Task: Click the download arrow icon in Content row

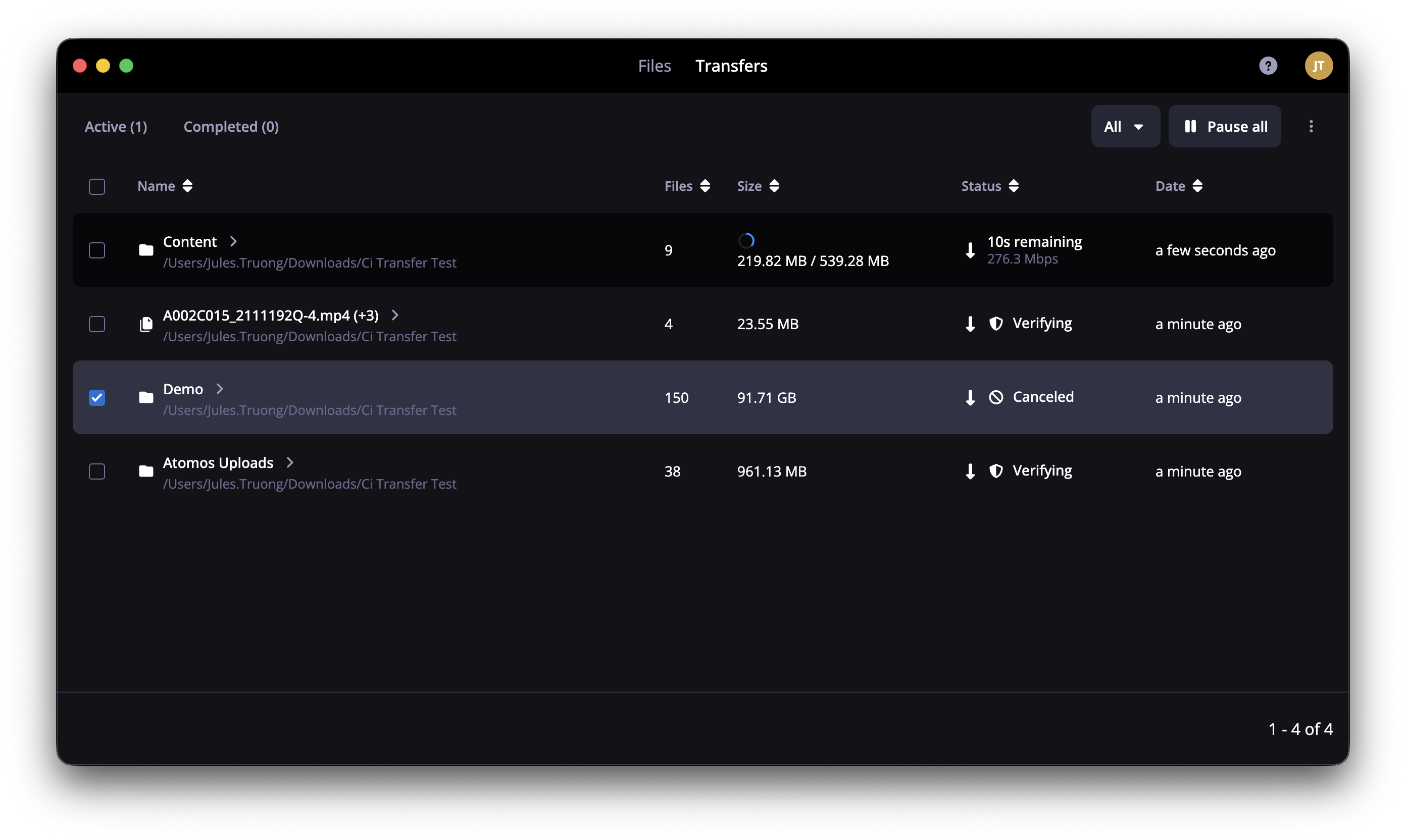Action: point(970,250)
